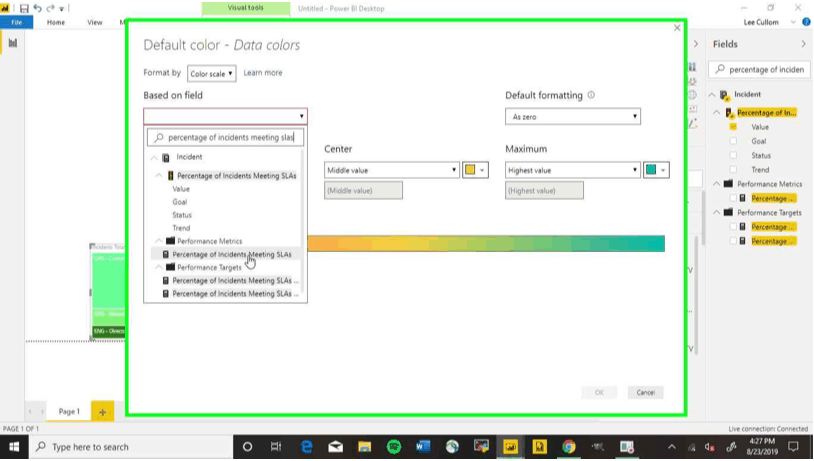Select Trend in the dropdown field list
814x461 pixels.
tap(181, 228)
